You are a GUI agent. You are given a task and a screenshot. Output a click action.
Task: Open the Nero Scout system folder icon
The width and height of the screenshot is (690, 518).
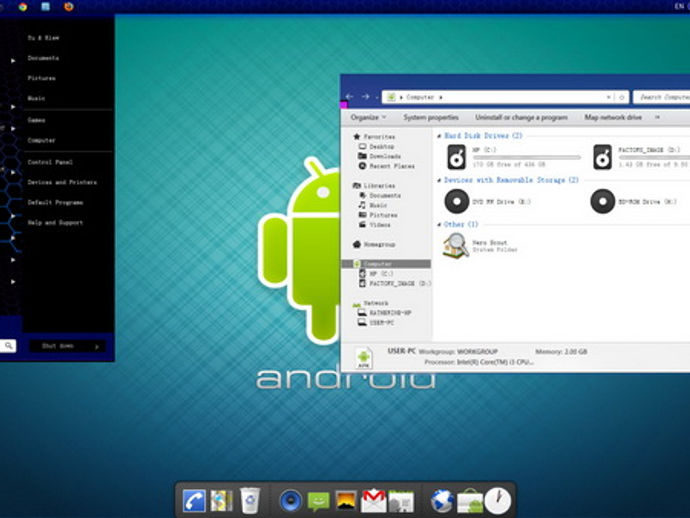click(456, 246)
